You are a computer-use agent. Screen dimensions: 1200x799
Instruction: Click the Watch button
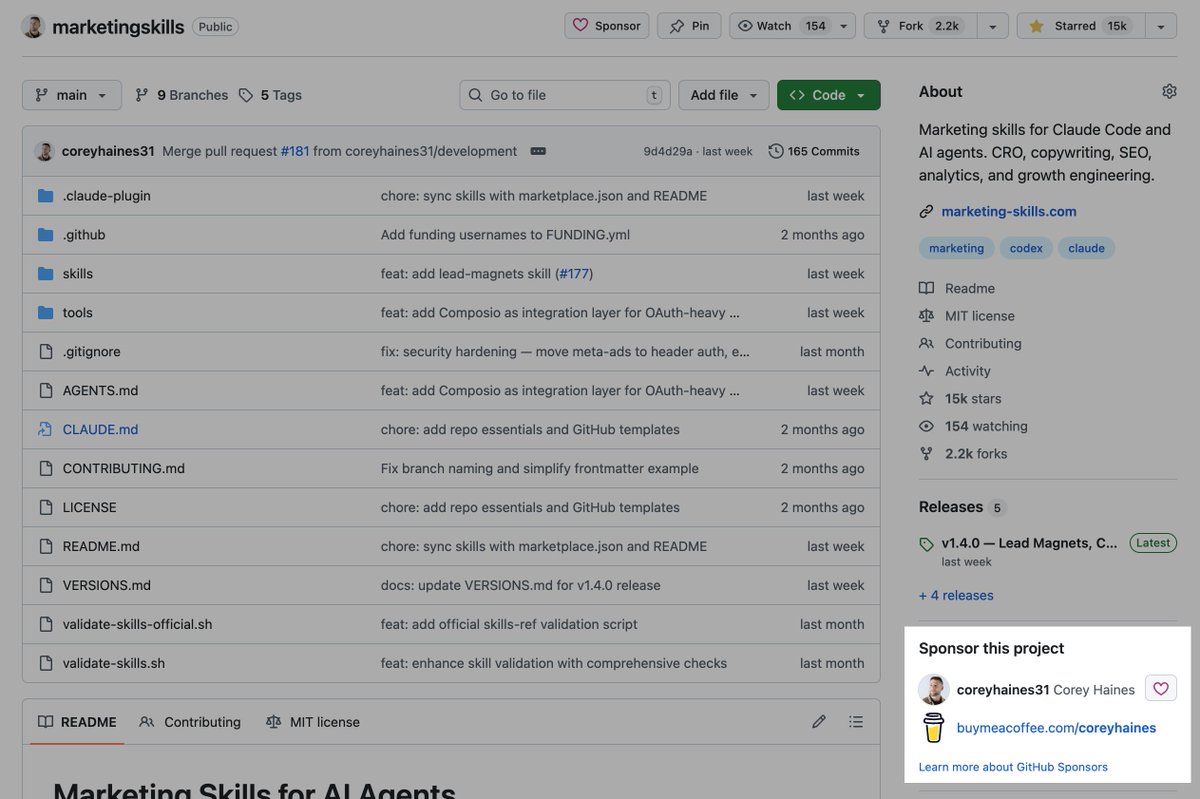coord(782,26)
